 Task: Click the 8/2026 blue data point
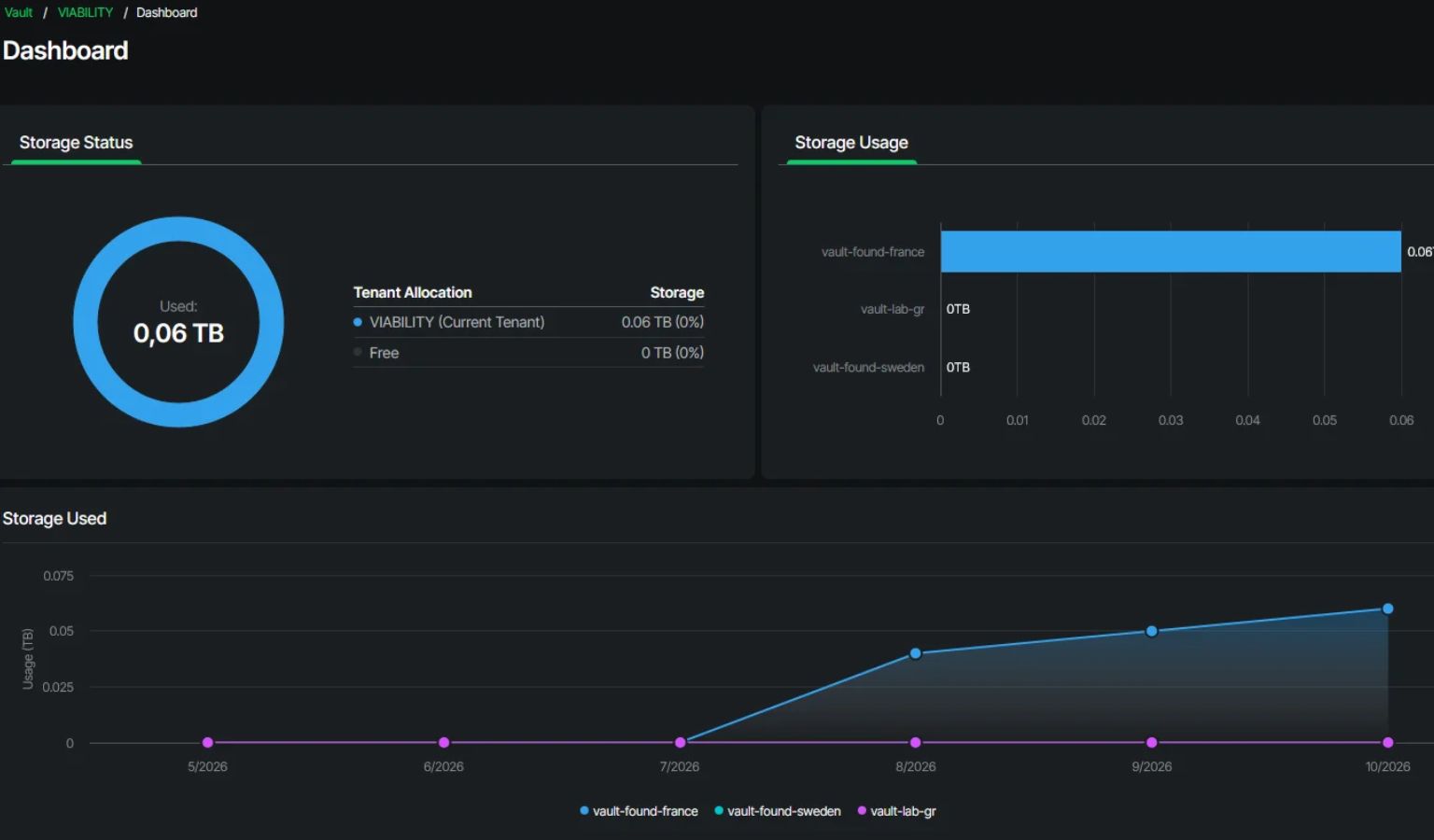tap(916, 653)
